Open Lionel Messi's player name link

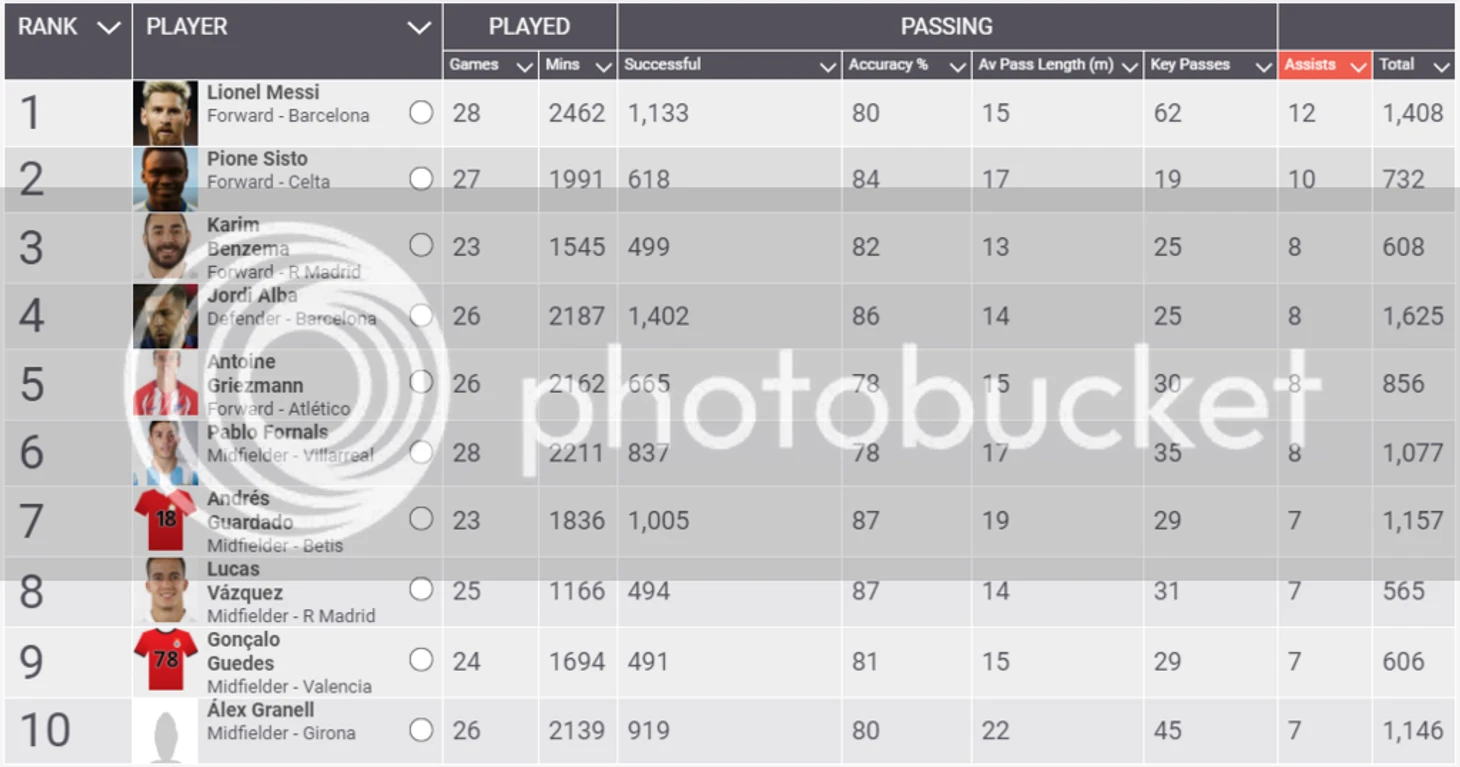click(263, 92)
